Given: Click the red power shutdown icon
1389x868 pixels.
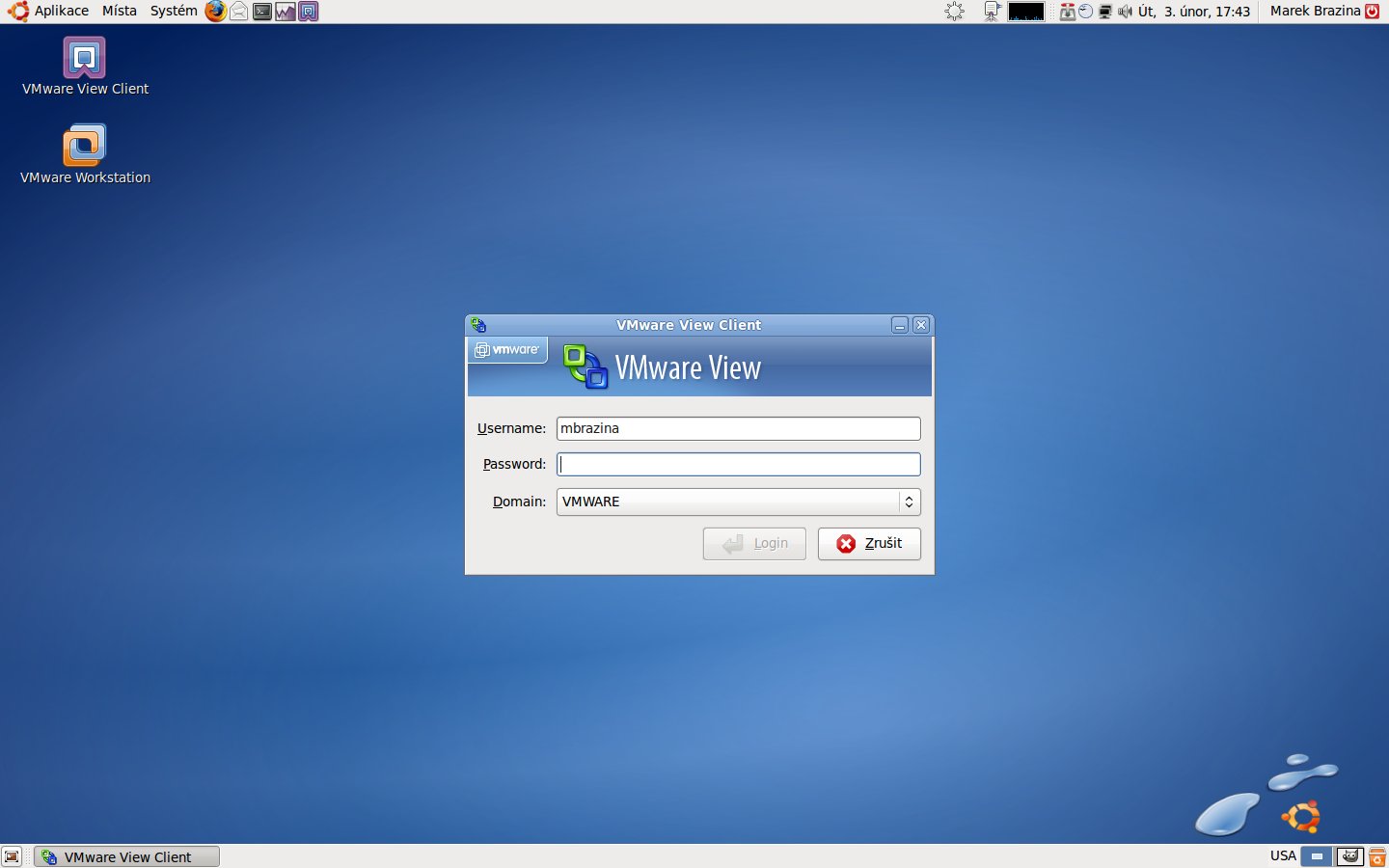Looking at the screenshot, I should point(1373,12).
